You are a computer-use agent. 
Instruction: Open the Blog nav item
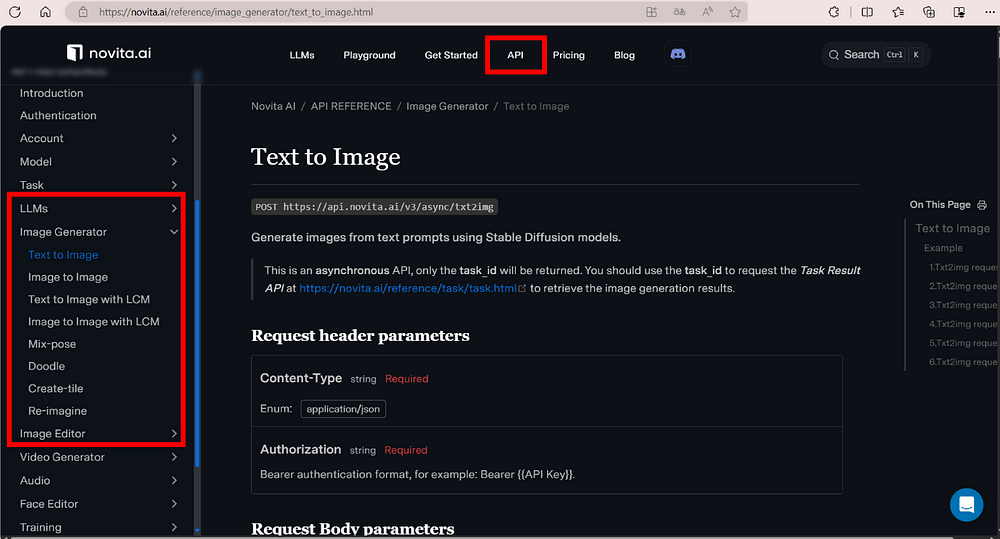[x=624, y=55]
